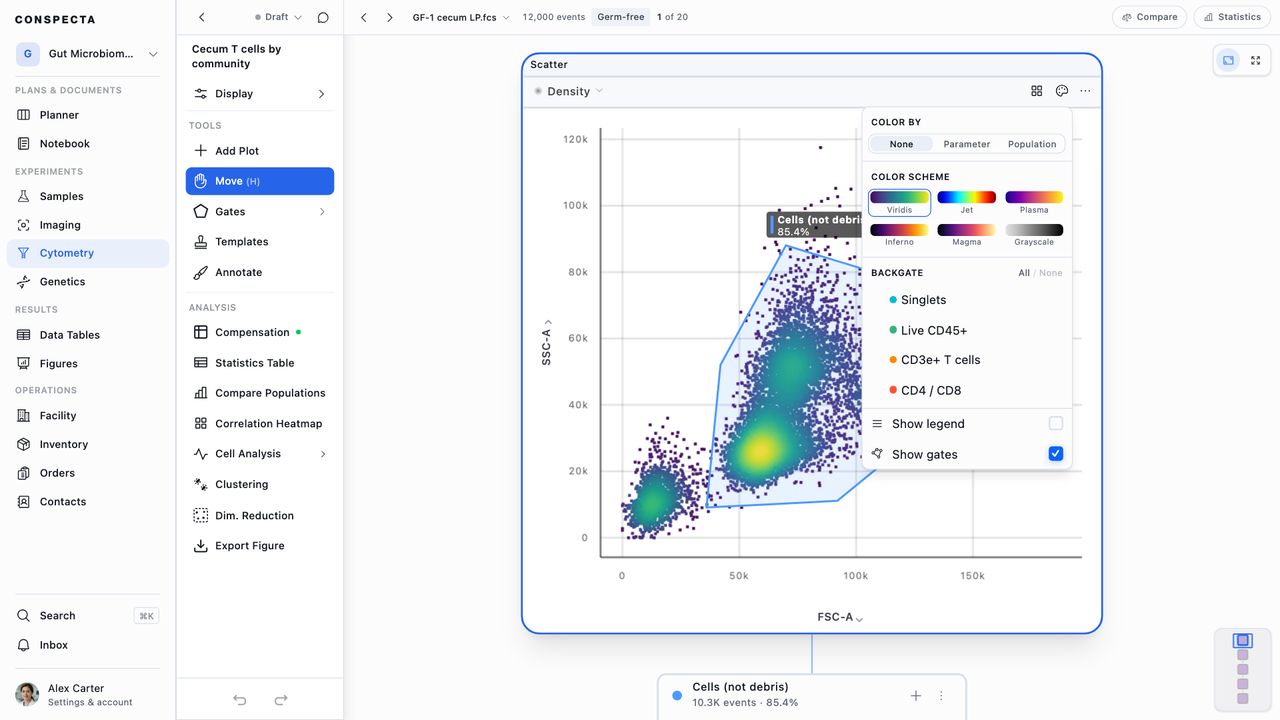The width and height of the screenshot is (1280, 720).
Task: Click Statistics button
Action: click(1231, 17)
